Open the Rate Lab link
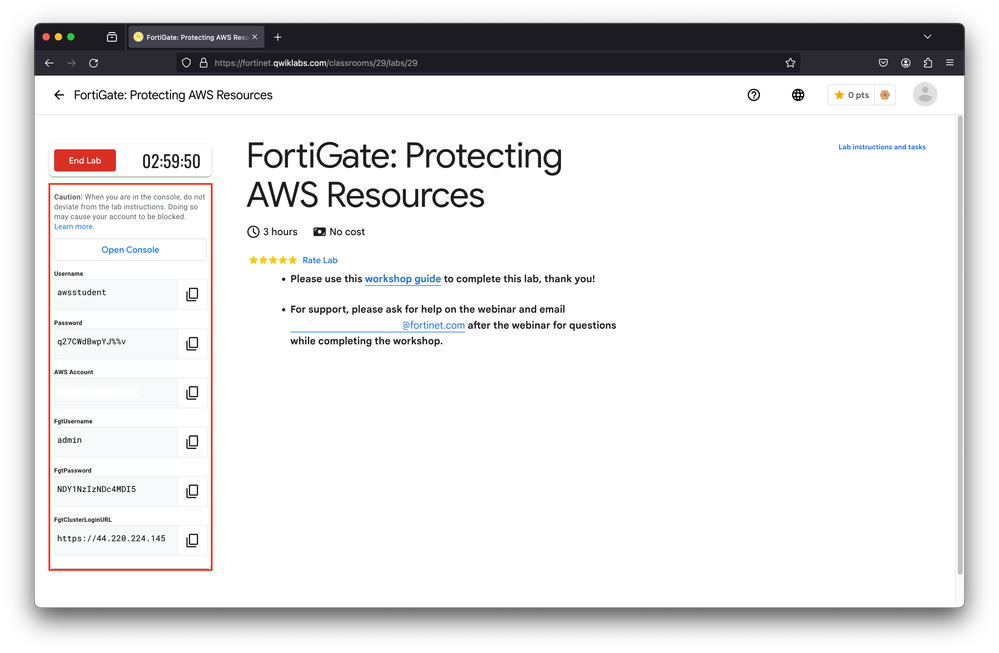The width and height of the screenshot is (999, 653). pos(320,260)
